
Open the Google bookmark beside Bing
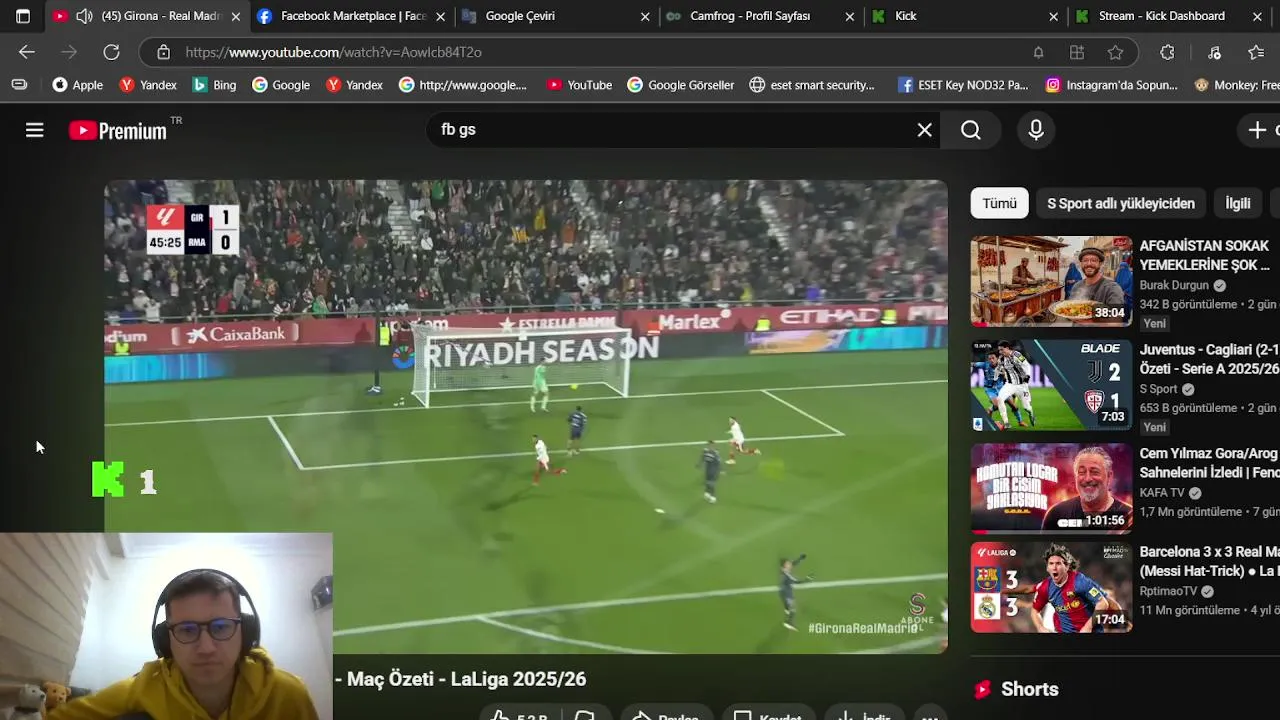coord(281,85)
